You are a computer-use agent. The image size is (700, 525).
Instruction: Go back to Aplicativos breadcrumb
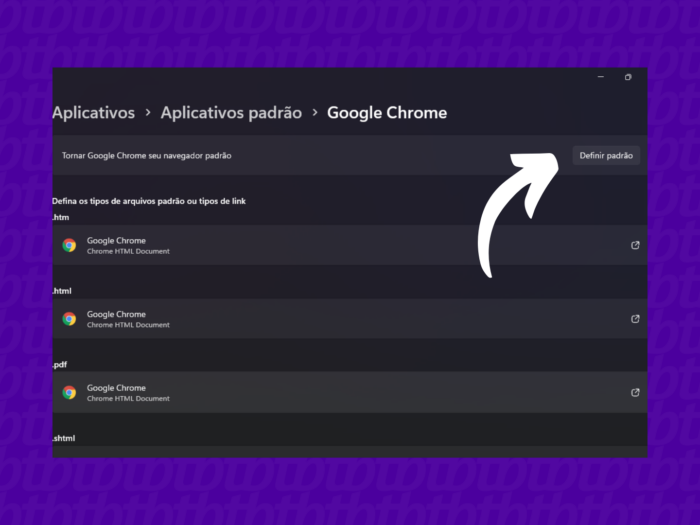point(94,112)
